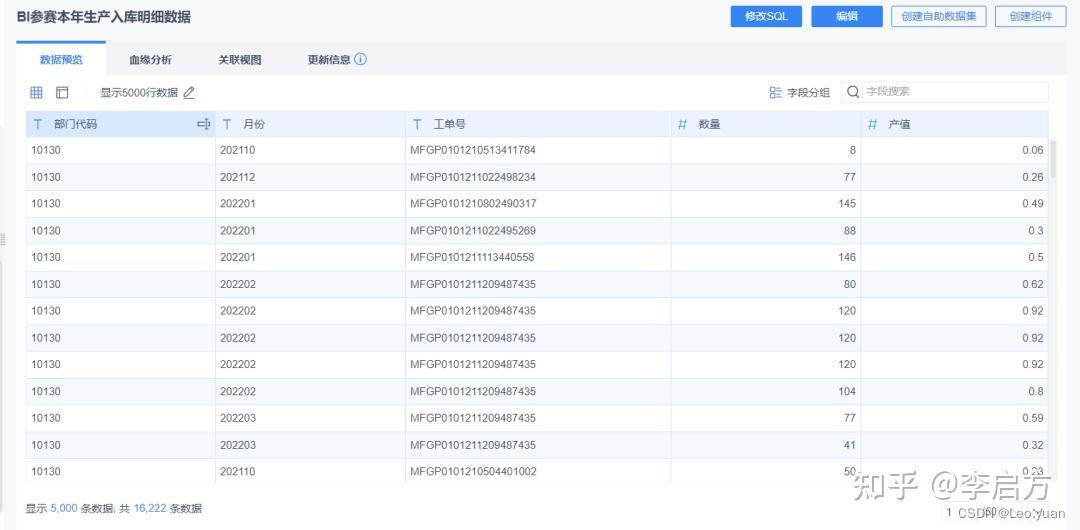Screen dimensions: 1080x530
Task: Switch to table grid view icon
Action: (x=37, y=92)
